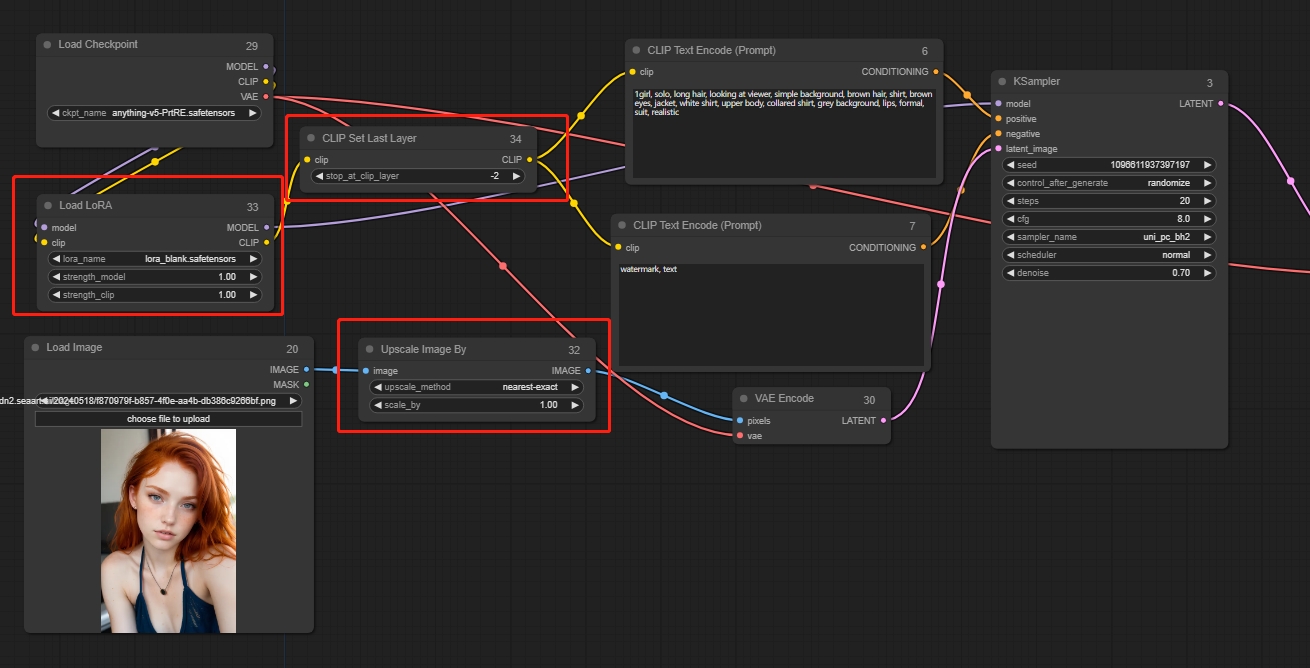Collapse the Load LoRA node via its dot
The width and height of the screenshot is (1310, 668).
(47, 205)
